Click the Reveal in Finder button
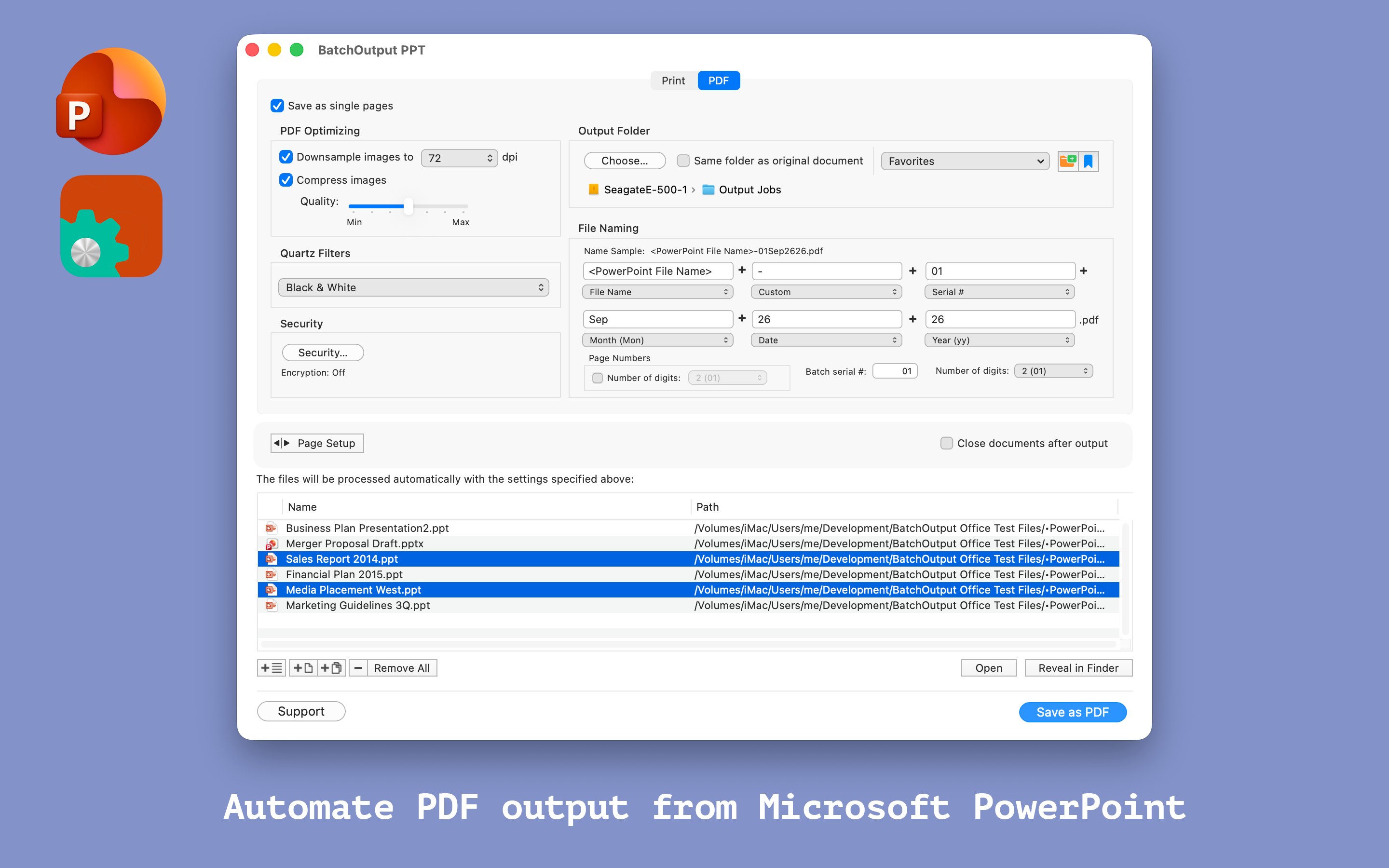 (1078, 668)
